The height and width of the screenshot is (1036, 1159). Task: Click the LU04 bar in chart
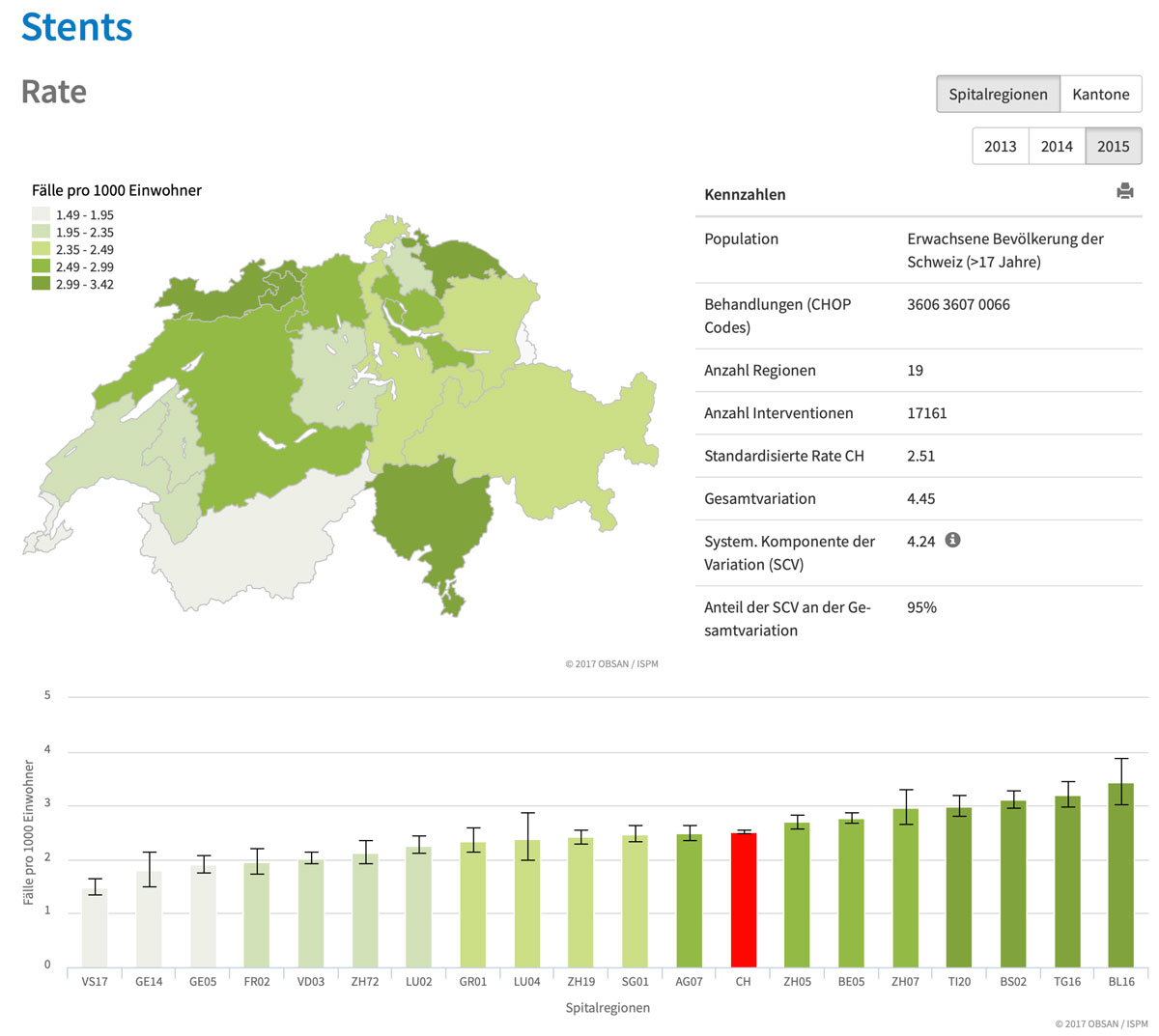526,903
